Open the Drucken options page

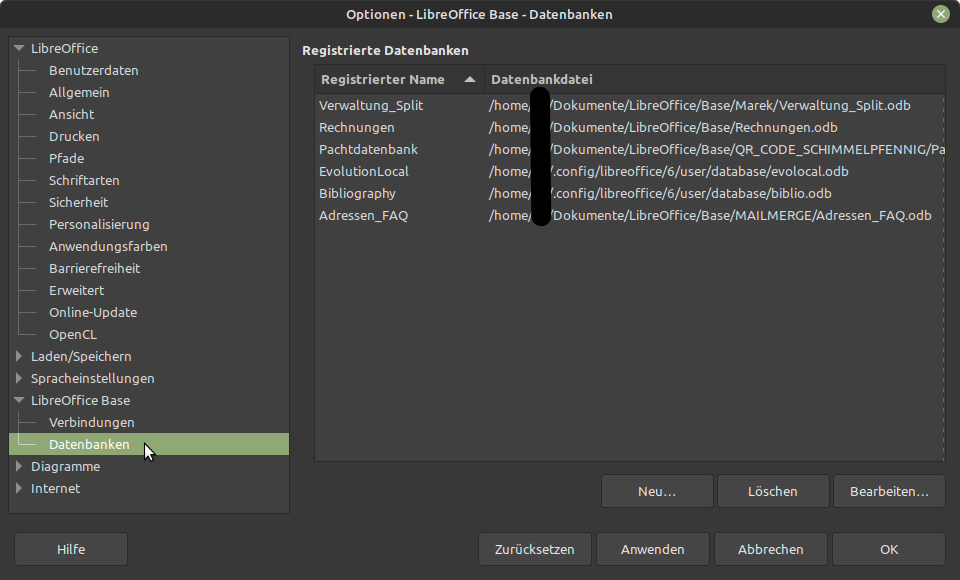pos(74,137)
